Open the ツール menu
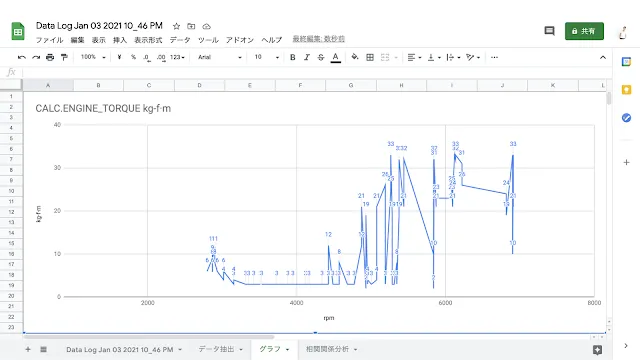This screenshot has width=640, height=360. pyautogui.click(x=208, y=40)
